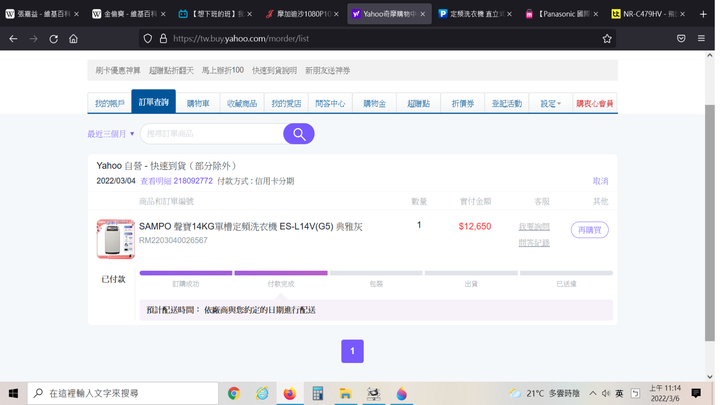Click the shield tracking protection icon
The image size is (720, 405).
click(x=147, y=39)
